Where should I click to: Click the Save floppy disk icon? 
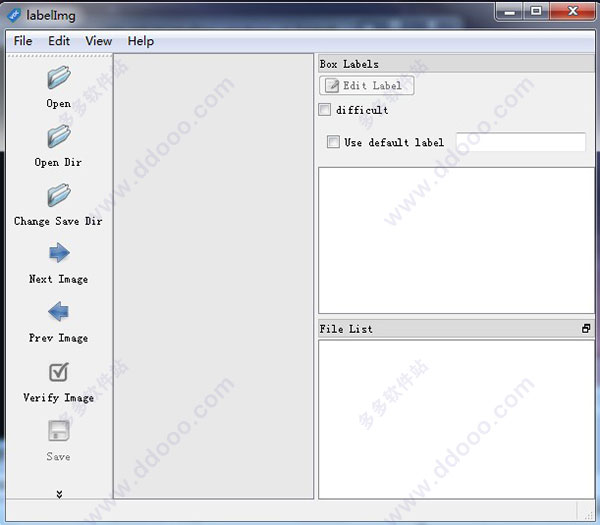tap(59, 431)
